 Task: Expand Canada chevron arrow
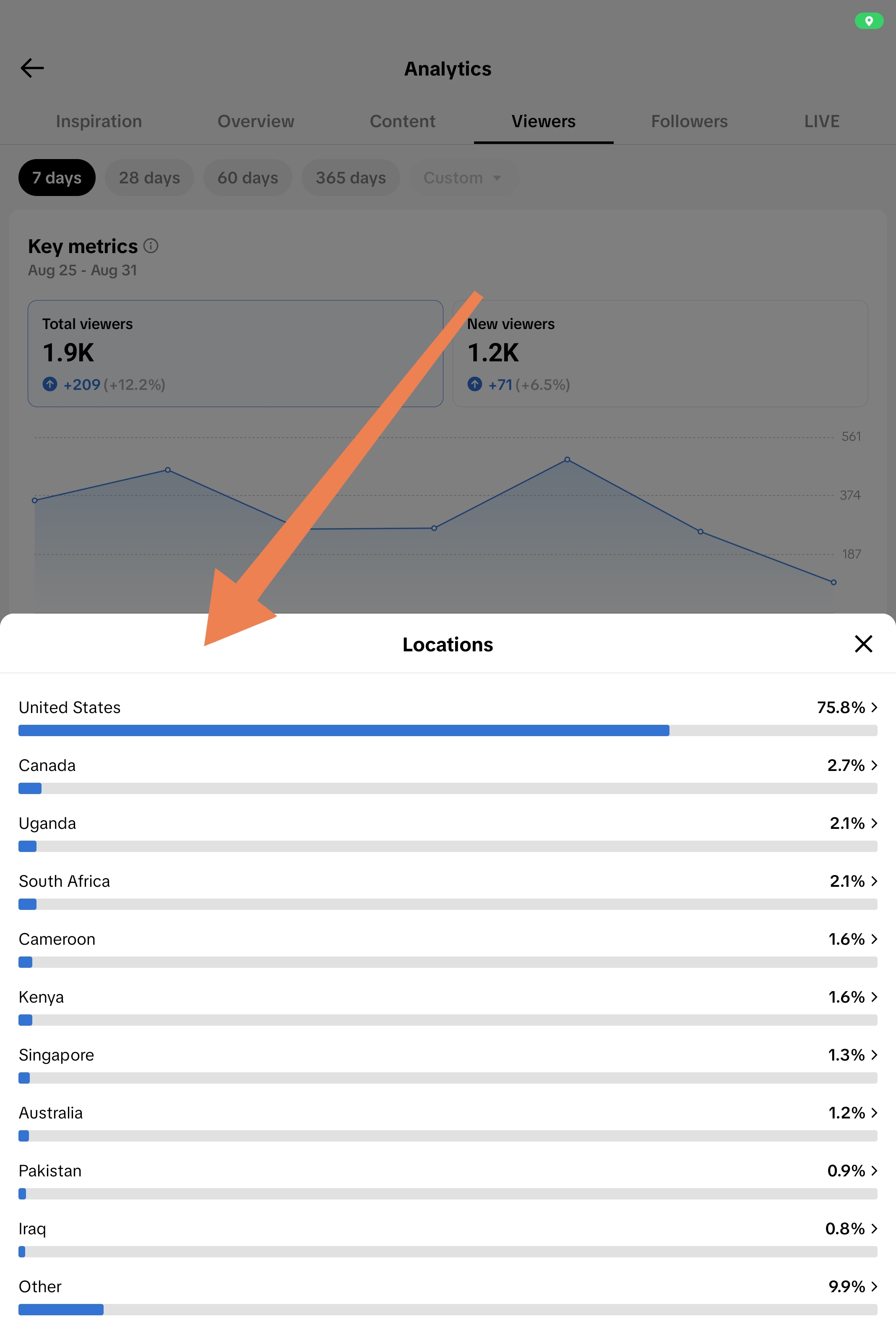click(x=874, y=766)
